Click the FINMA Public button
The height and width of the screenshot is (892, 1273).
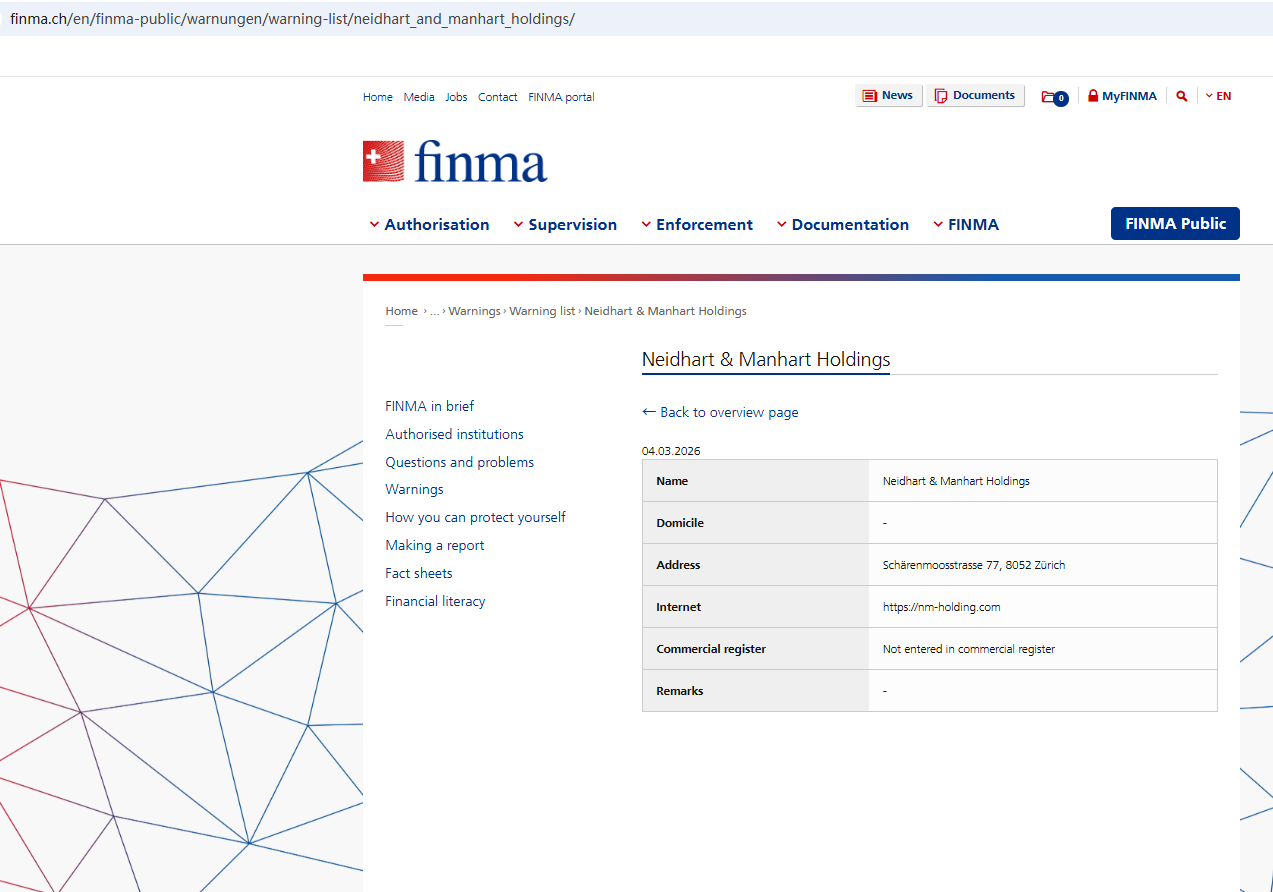coord(1175,224)
